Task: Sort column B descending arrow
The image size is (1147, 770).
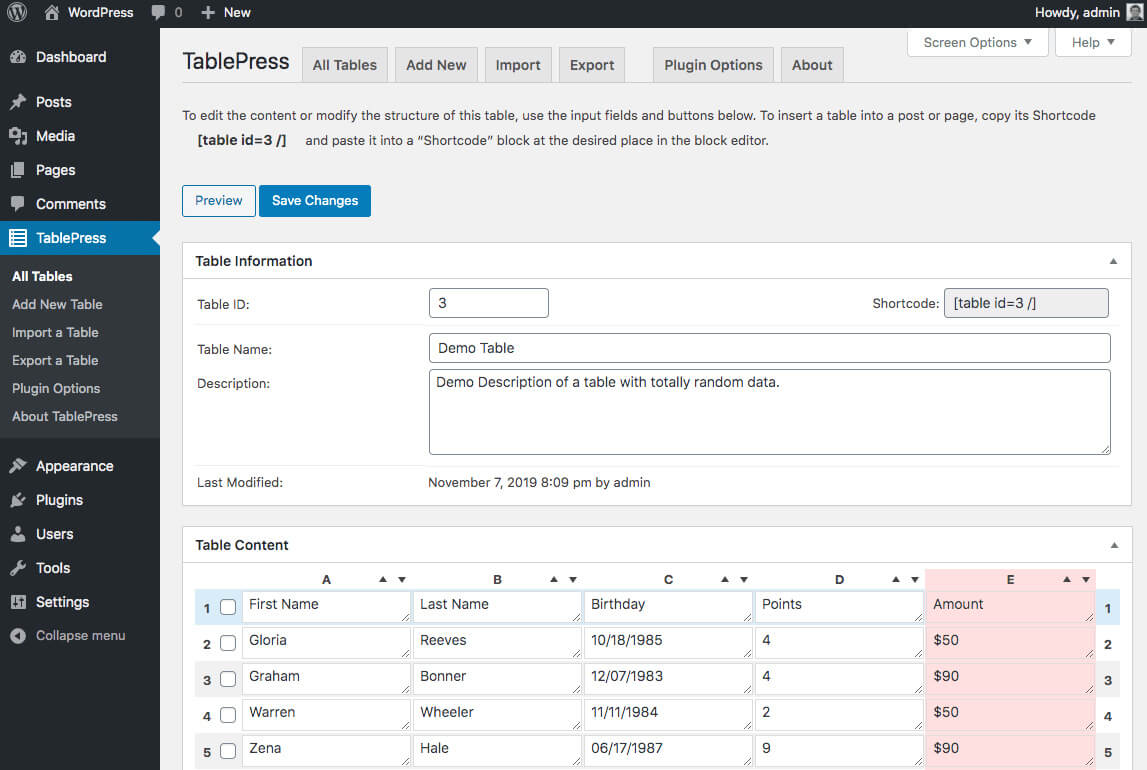Action: 573,579
